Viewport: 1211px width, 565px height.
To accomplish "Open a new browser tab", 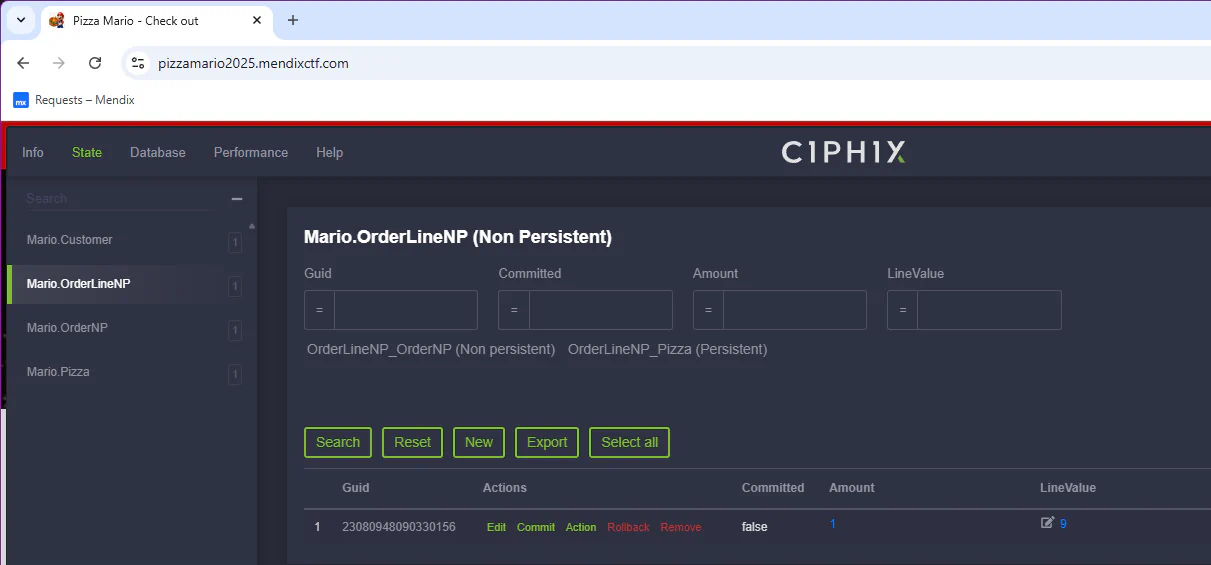I will [x=293, y=20].
